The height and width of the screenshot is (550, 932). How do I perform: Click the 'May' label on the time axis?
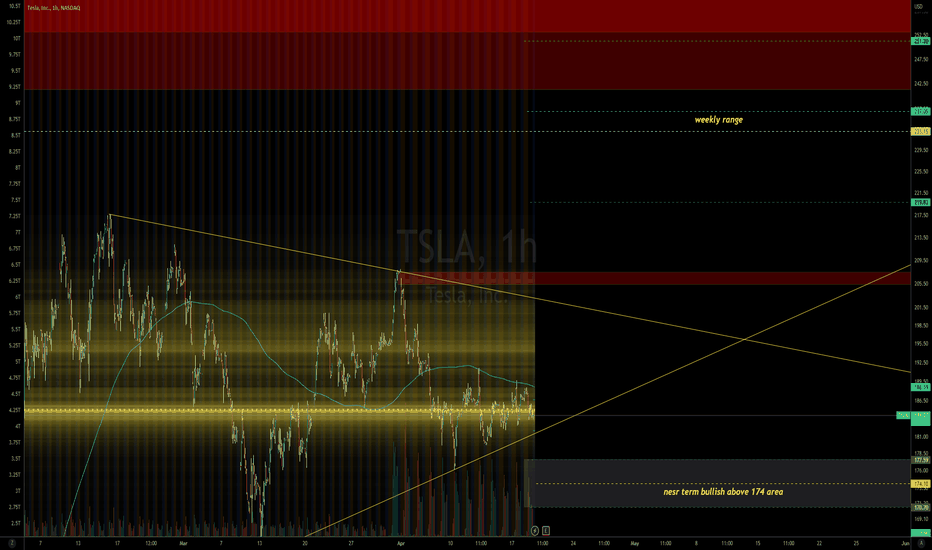pyautogui.click(x=635, y=543)
